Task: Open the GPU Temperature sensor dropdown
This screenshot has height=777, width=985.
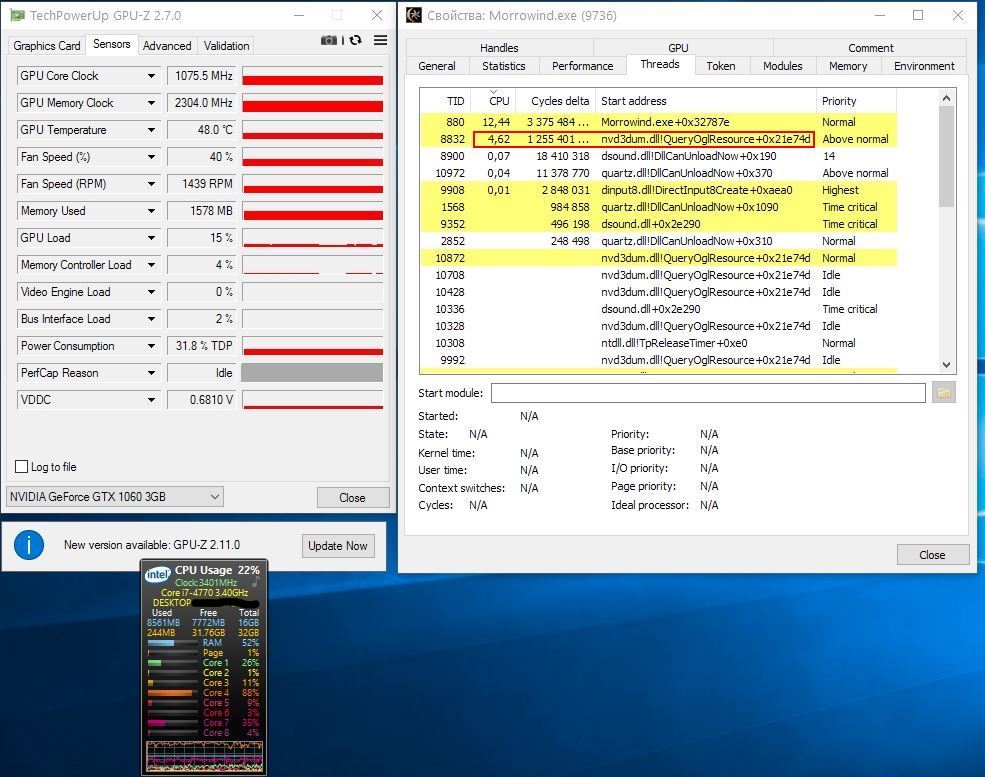Action: (x=151, y=130)
